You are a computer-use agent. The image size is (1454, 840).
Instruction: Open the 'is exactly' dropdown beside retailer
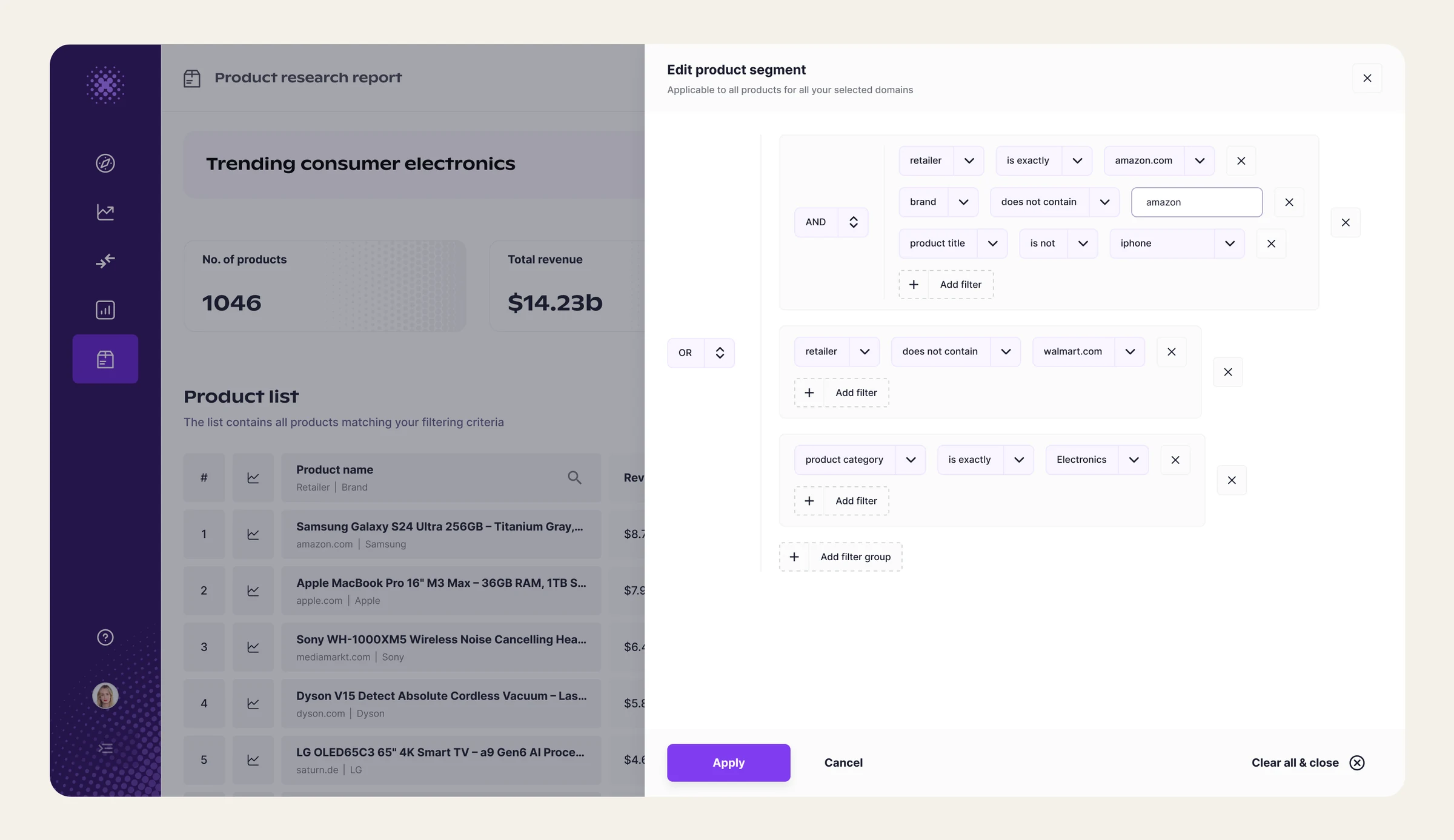[1077, 160]
